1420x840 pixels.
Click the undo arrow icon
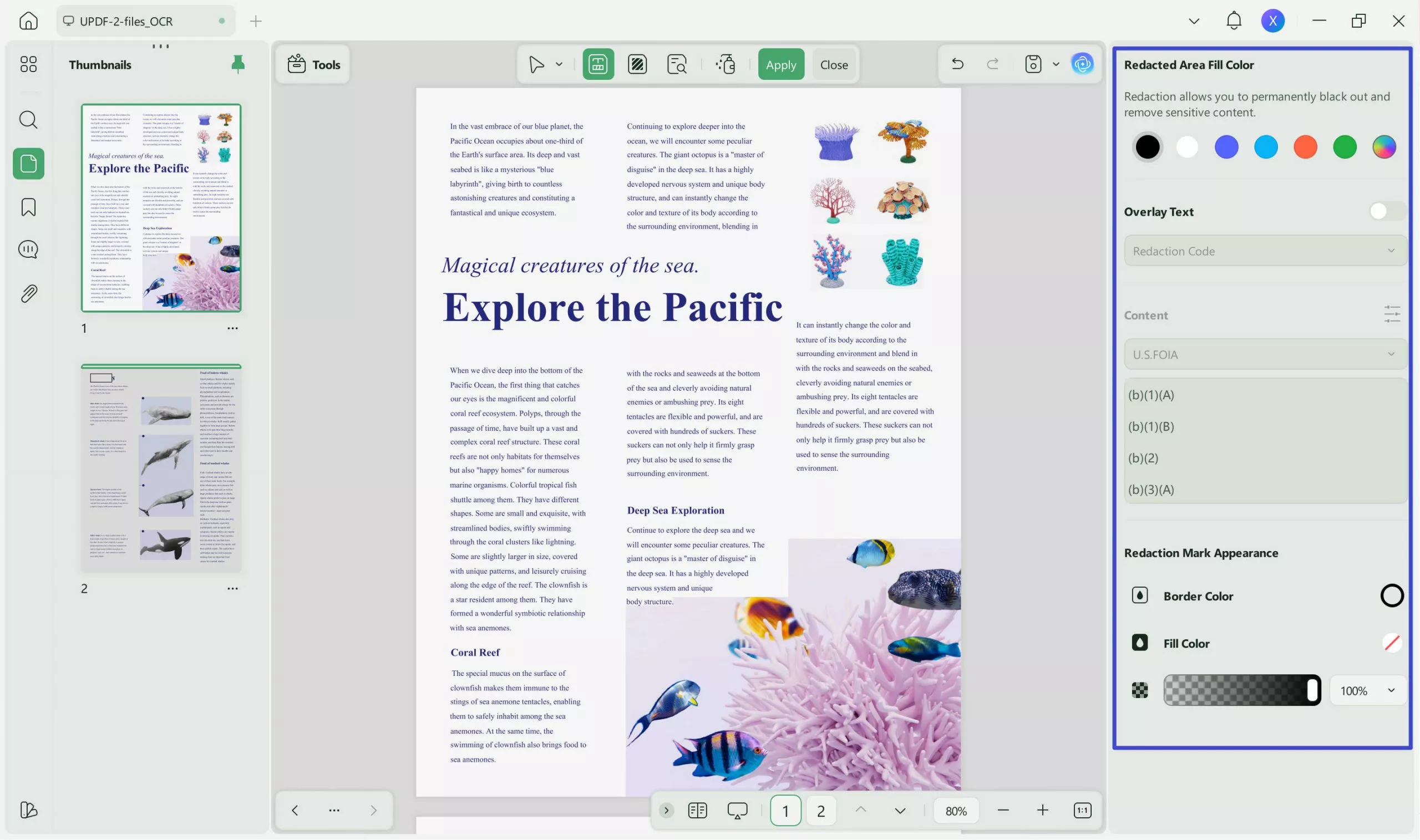point(957,64)
